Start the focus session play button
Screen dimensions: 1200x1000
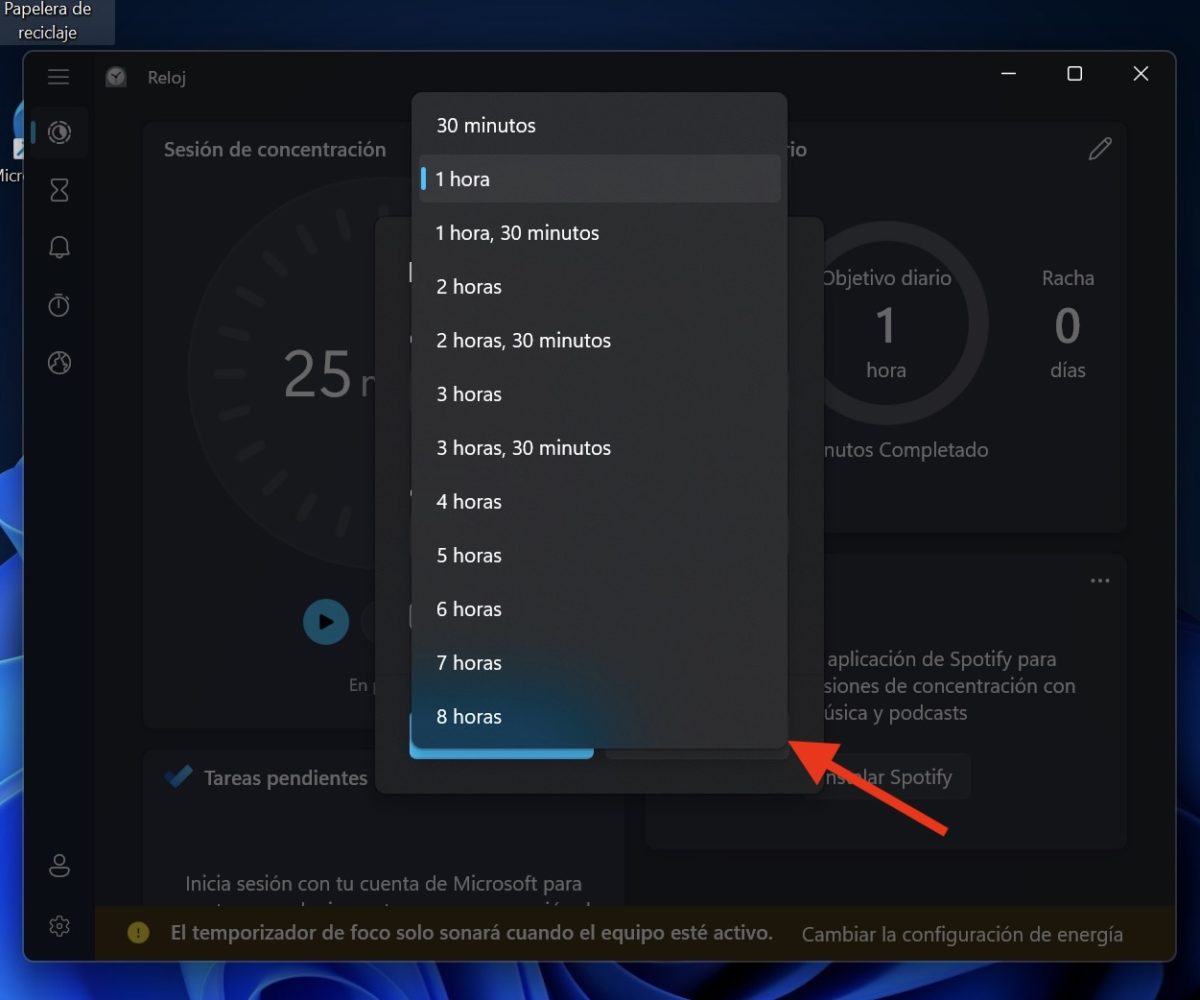click(326, 622)
